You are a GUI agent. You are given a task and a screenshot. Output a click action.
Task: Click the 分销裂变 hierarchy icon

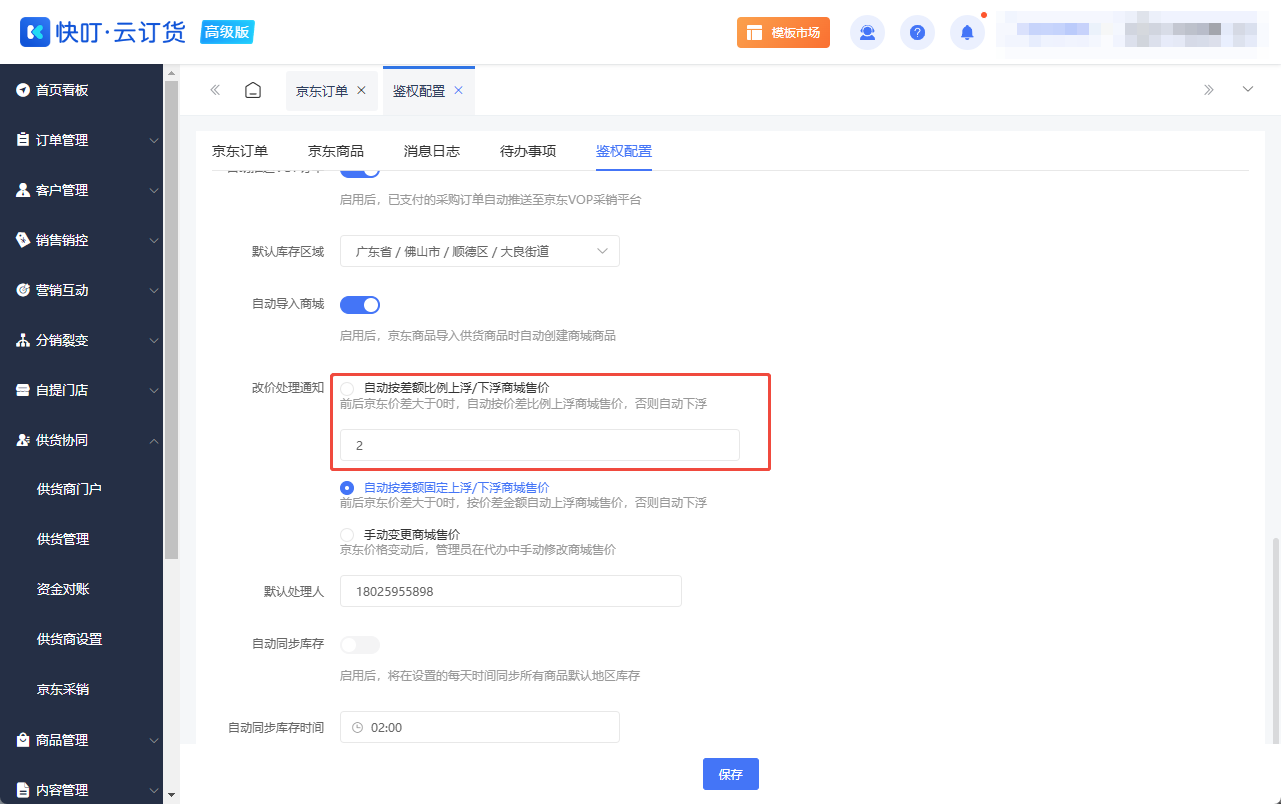coord(23,340)
